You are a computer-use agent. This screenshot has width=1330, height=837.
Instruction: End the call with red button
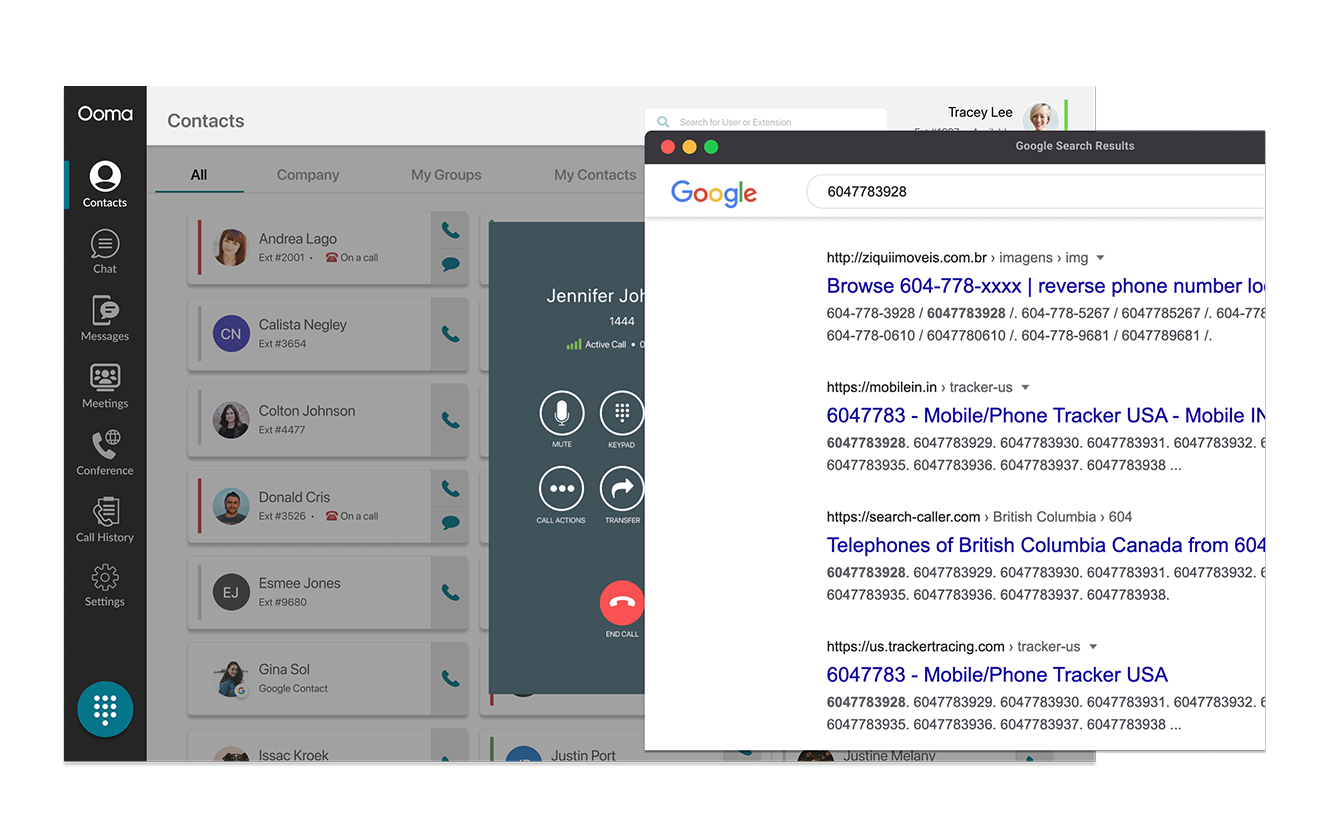tap(621, 603)
